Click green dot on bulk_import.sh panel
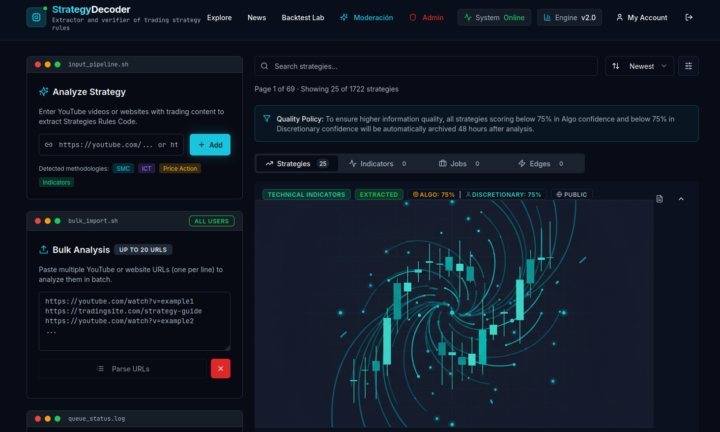The image size is (720, 432). (x=57, y=221)
